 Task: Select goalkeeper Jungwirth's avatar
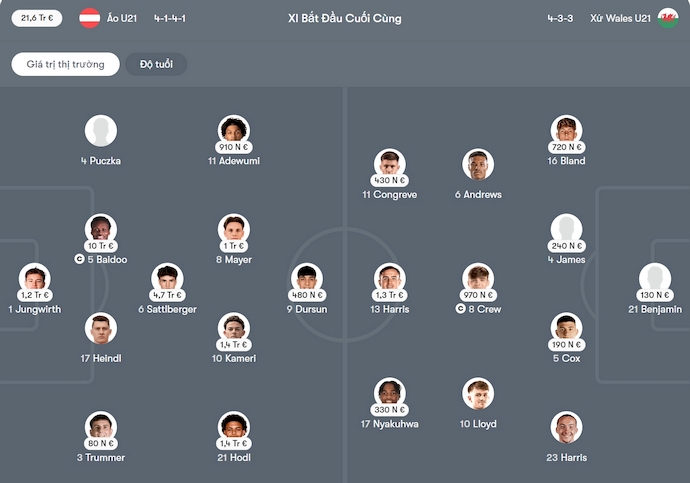coord(35,279)
